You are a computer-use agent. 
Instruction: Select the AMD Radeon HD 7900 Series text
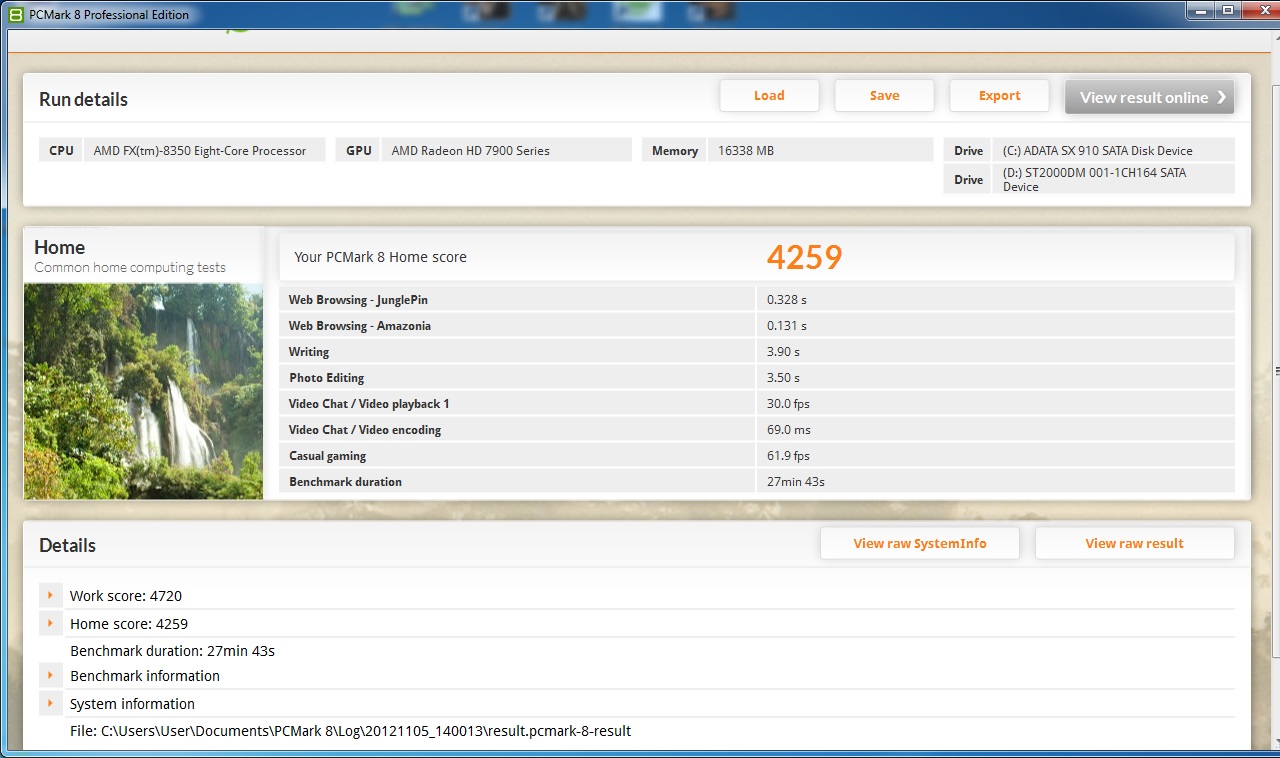coord(470,151)
